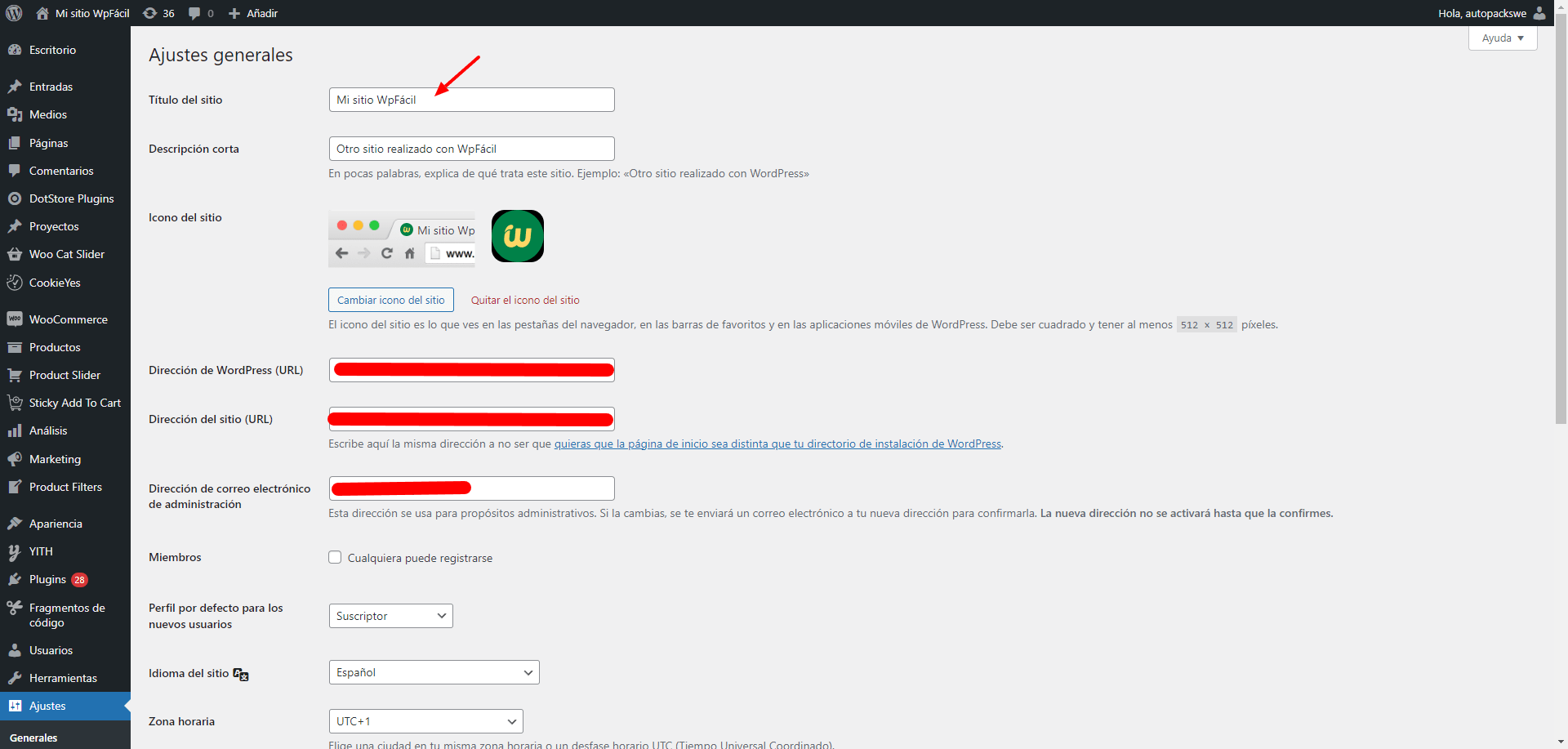Image resolution: width=1568 pixels, height=749 pixels.
Task: Click the green site icon thumbnail
Action: (518, 236)
